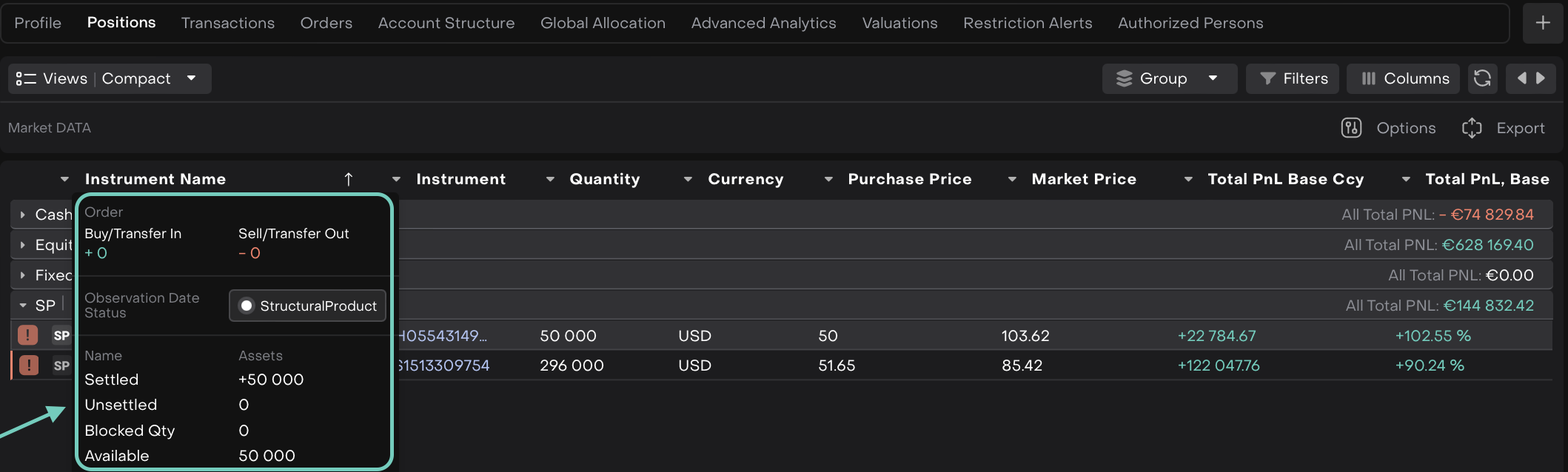1568x472 pixels.
Task: Collapse the SP group row
Action: (23, 306)
